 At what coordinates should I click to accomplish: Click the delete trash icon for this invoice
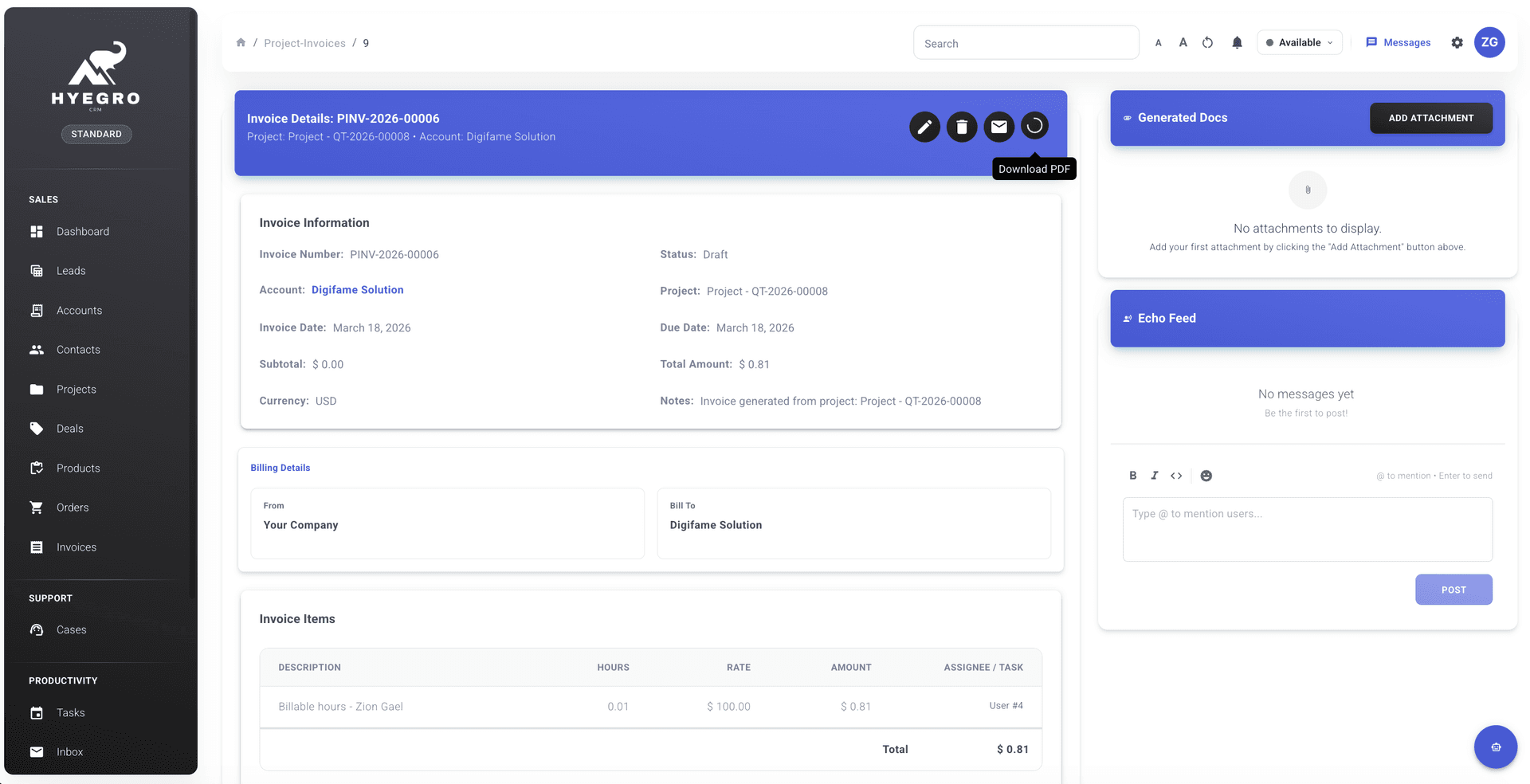pos(961,127)
